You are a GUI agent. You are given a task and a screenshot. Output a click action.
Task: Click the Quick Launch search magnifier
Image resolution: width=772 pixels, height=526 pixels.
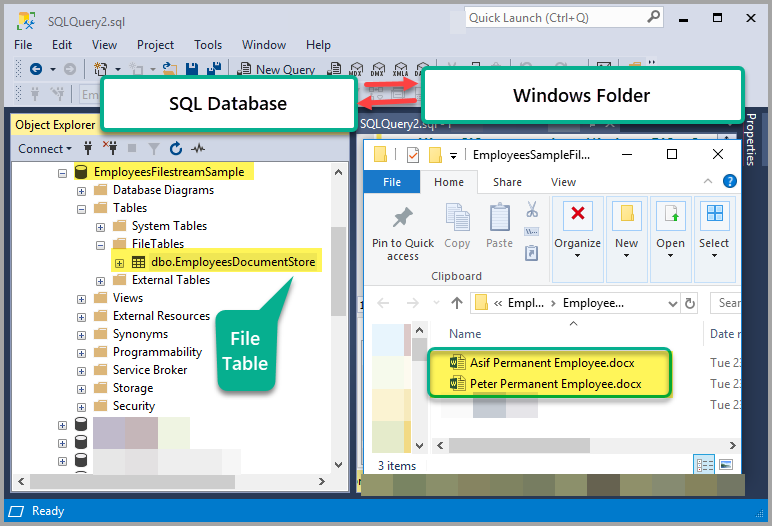point(653,17)
